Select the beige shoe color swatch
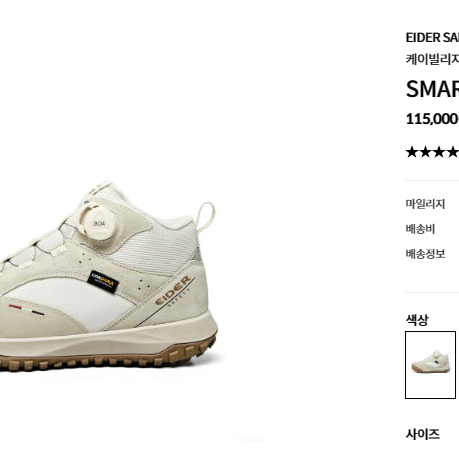Screen dimensions: 459x459 tap(430, 365)
